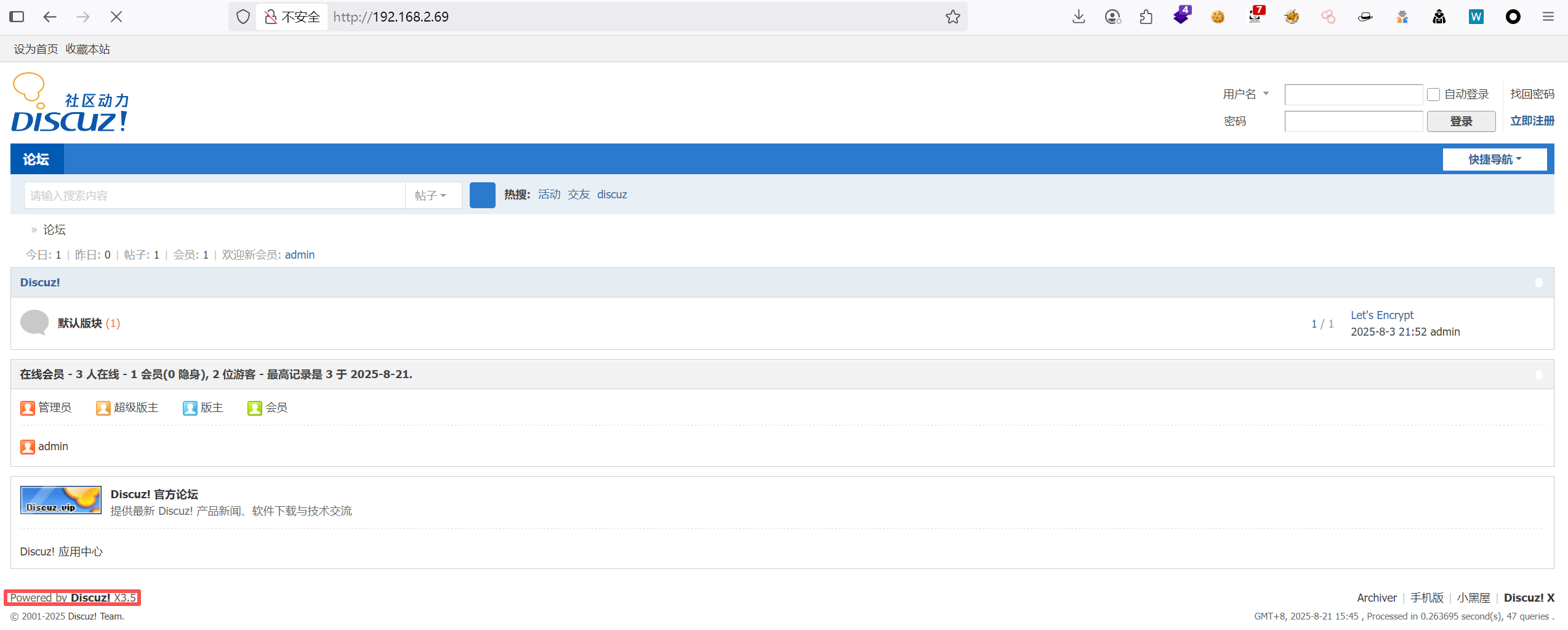The width and height of the screenshot is (1568, 630).
Task: Expand the 用户名 login type dropdown
Action: pyautogui.click(x=1246, y=94)
